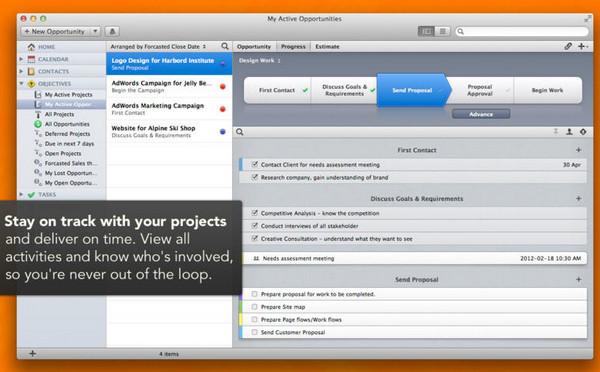Image resolution: width=600 pixels, height=372 pixels.
Task: Expand the Calendar sidebar section
Action: pos(21,59)
